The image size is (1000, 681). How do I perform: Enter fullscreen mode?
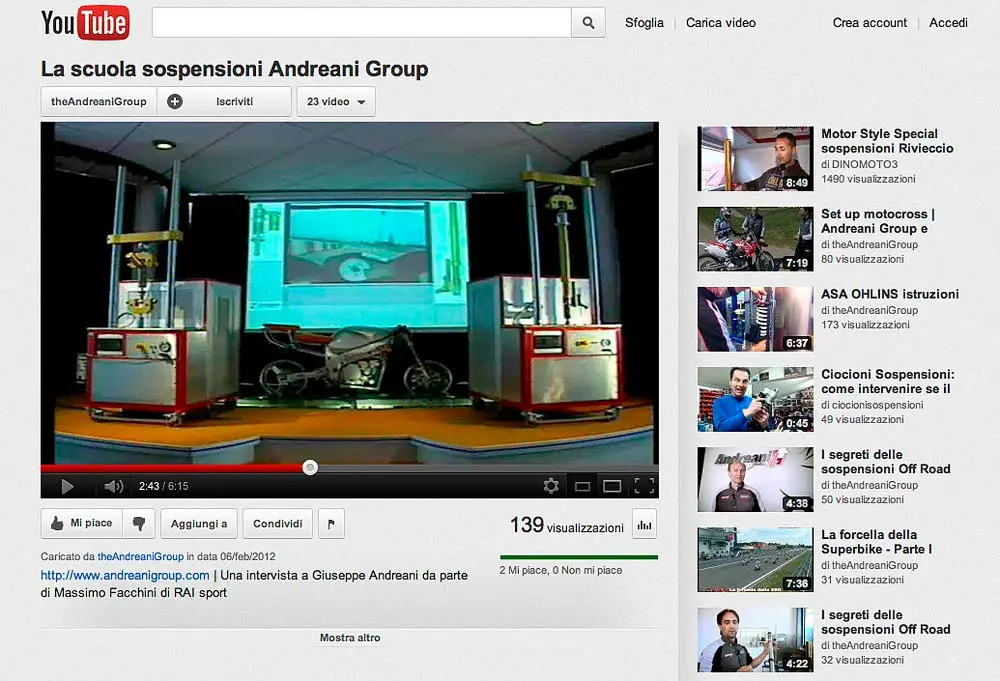tap(644, 486)
